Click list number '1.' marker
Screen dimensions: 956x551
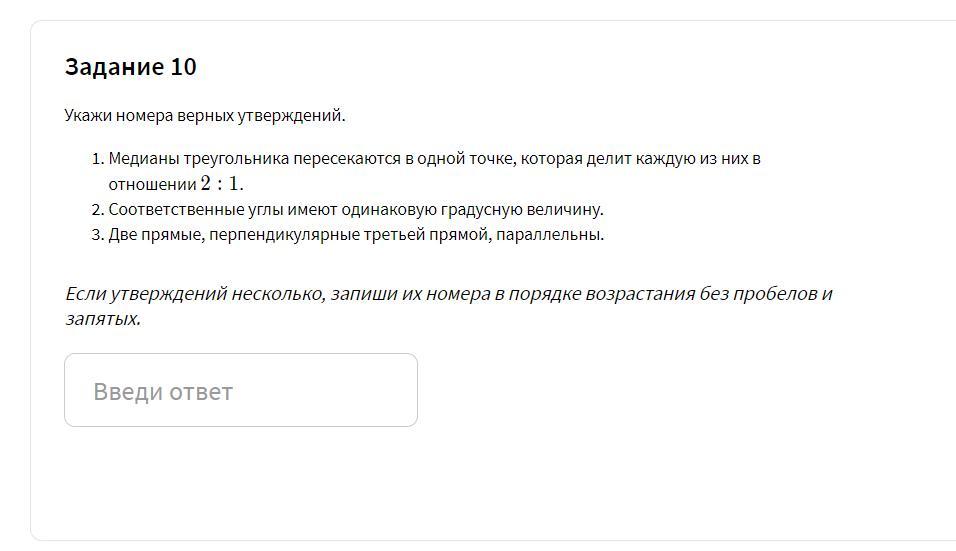click(98, 159)
